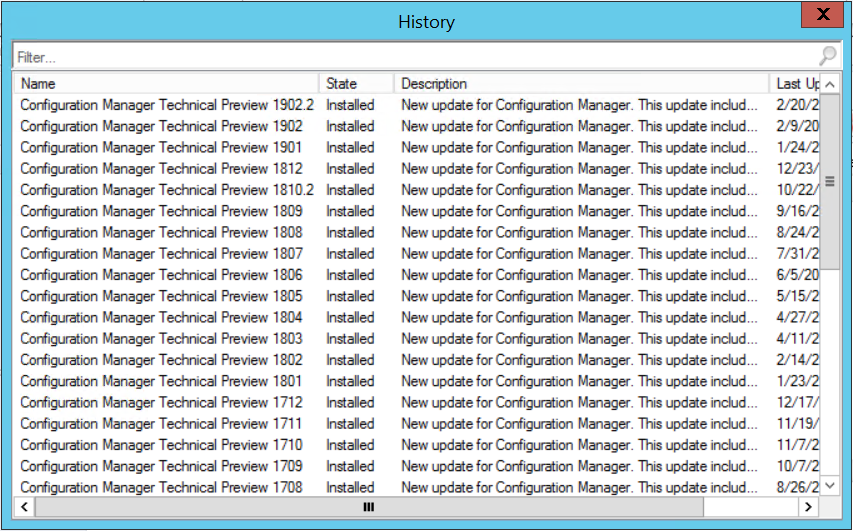The image size is (853, 531).
Task: Click the description of Preview 1901 row
Action: click(x=579, y=147)
